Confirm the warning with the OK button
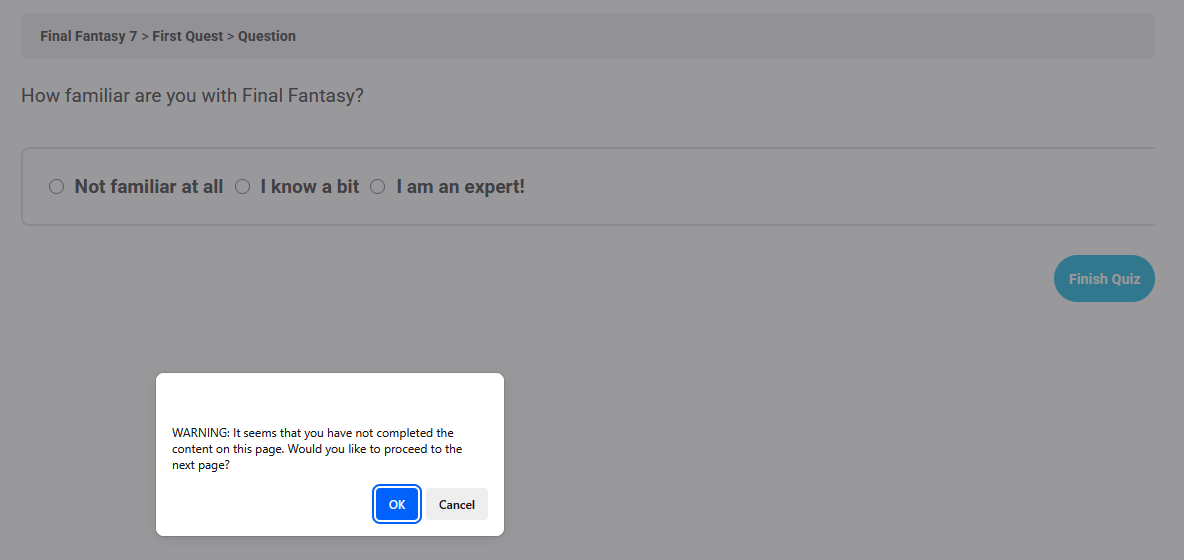 [397, 504]
